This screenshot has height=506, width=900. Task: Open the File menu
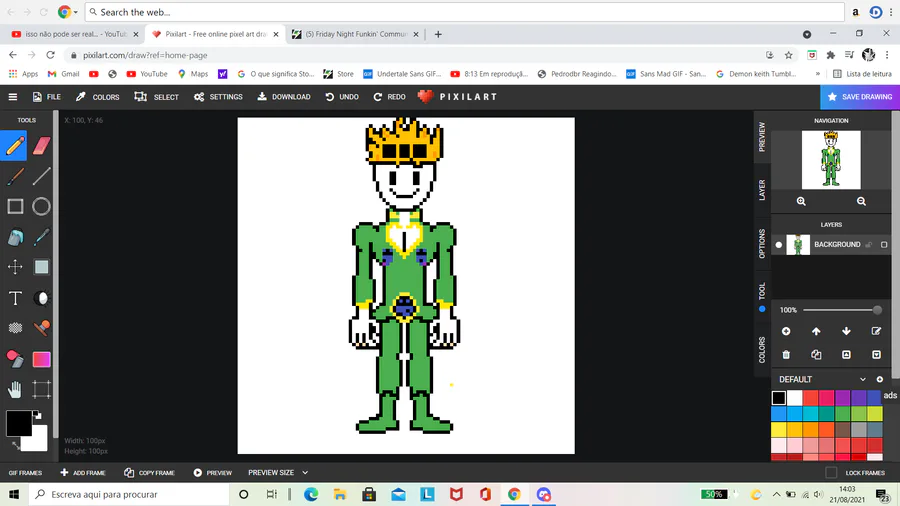tap(46, 97)
